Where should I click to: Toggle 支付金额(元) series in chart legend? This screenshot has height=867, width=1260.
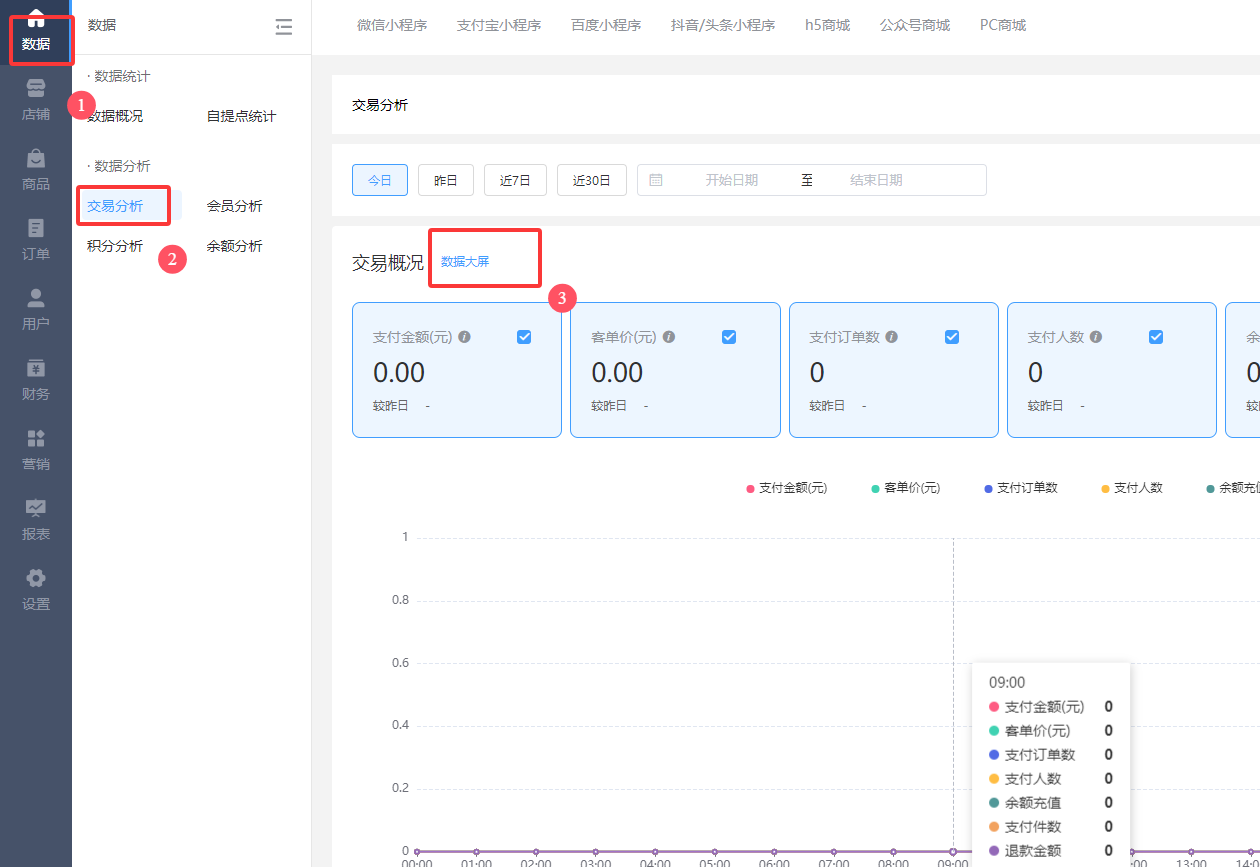point(787,488)
